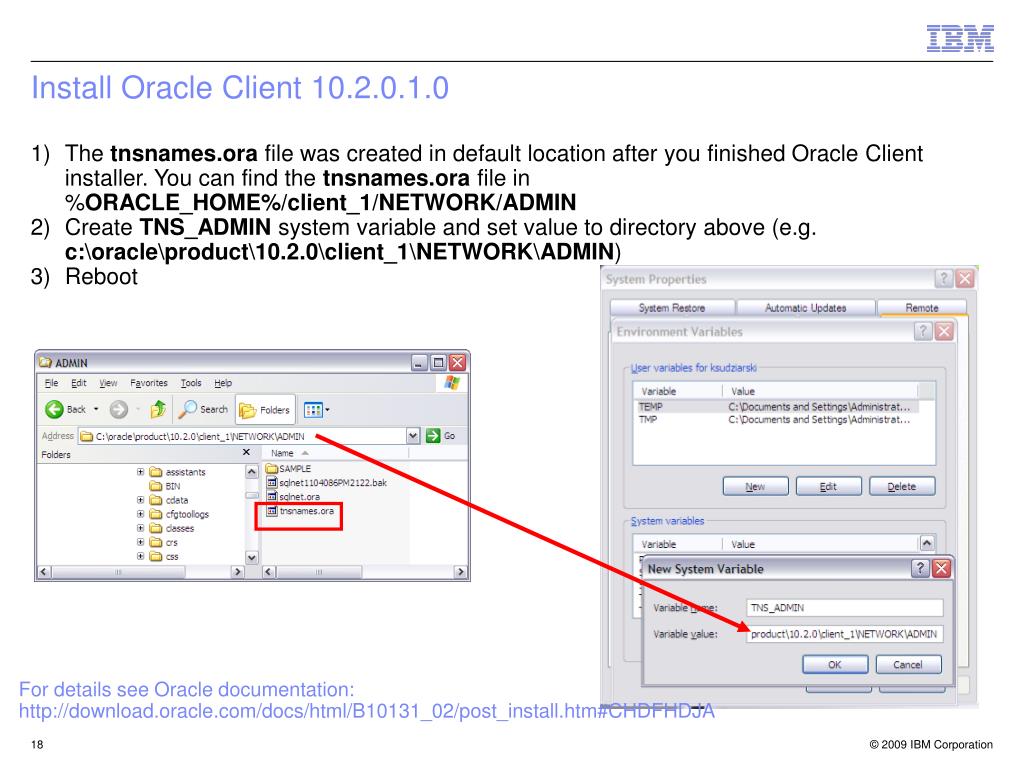Image resolution: width=1024 pixels, height=768 pixels.
Task: Open the Help menu in ADMIN window
Action: point(223,383)
